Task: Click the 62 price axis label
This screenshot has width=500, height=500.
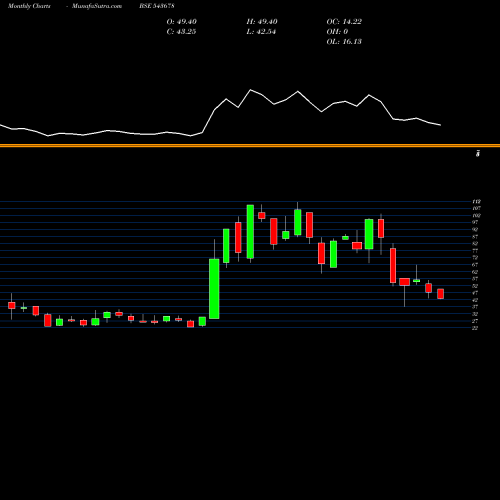Action: coord(475,272)
